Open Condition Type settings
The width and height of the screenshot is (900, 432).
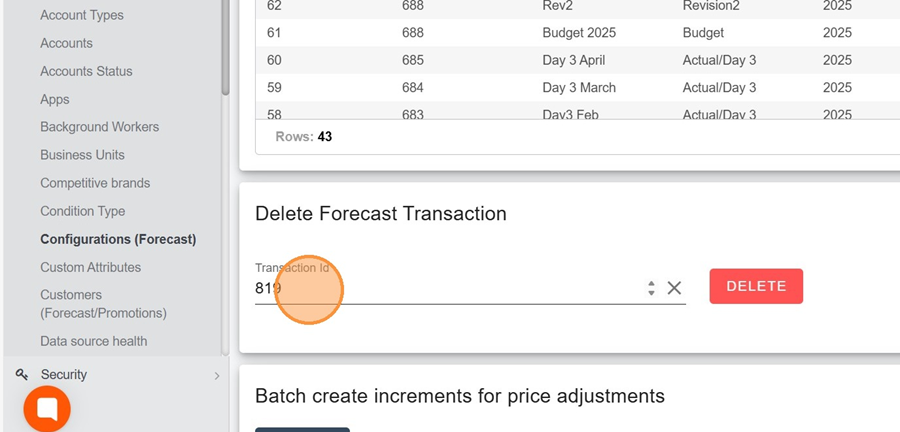(x=83, y=212)
